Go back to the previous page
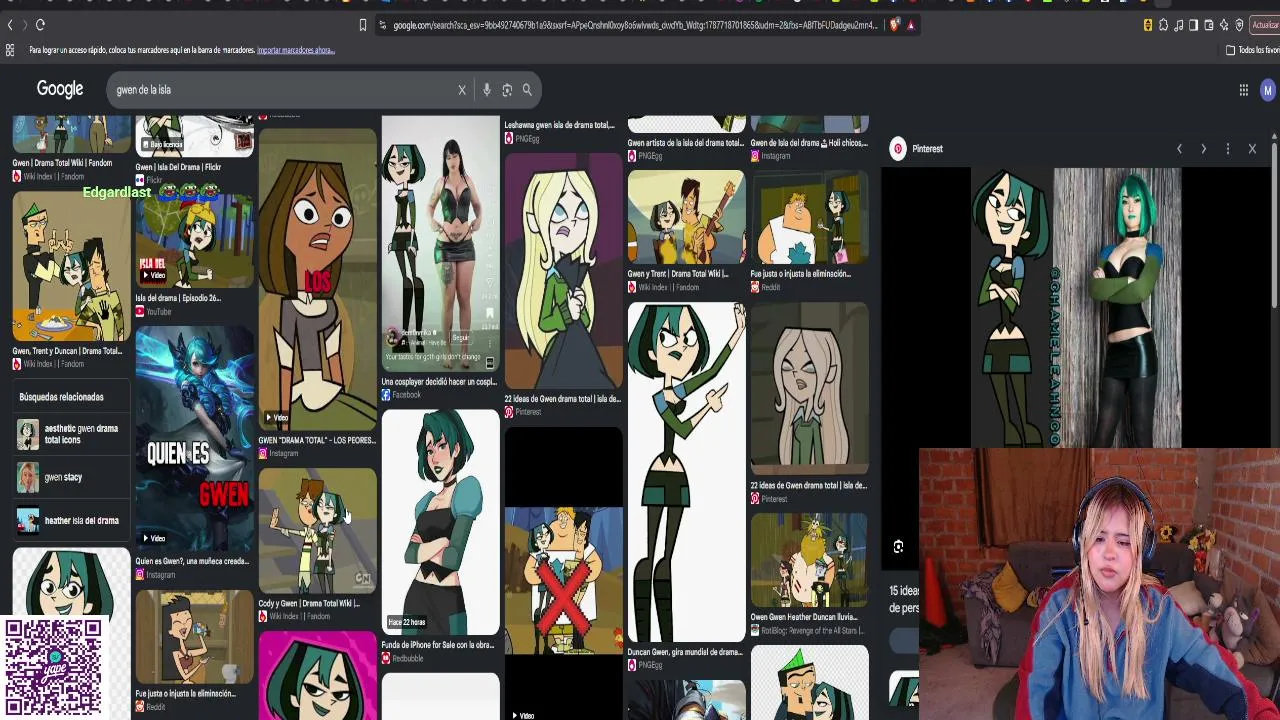The image size is (1280, 720). 10,25
